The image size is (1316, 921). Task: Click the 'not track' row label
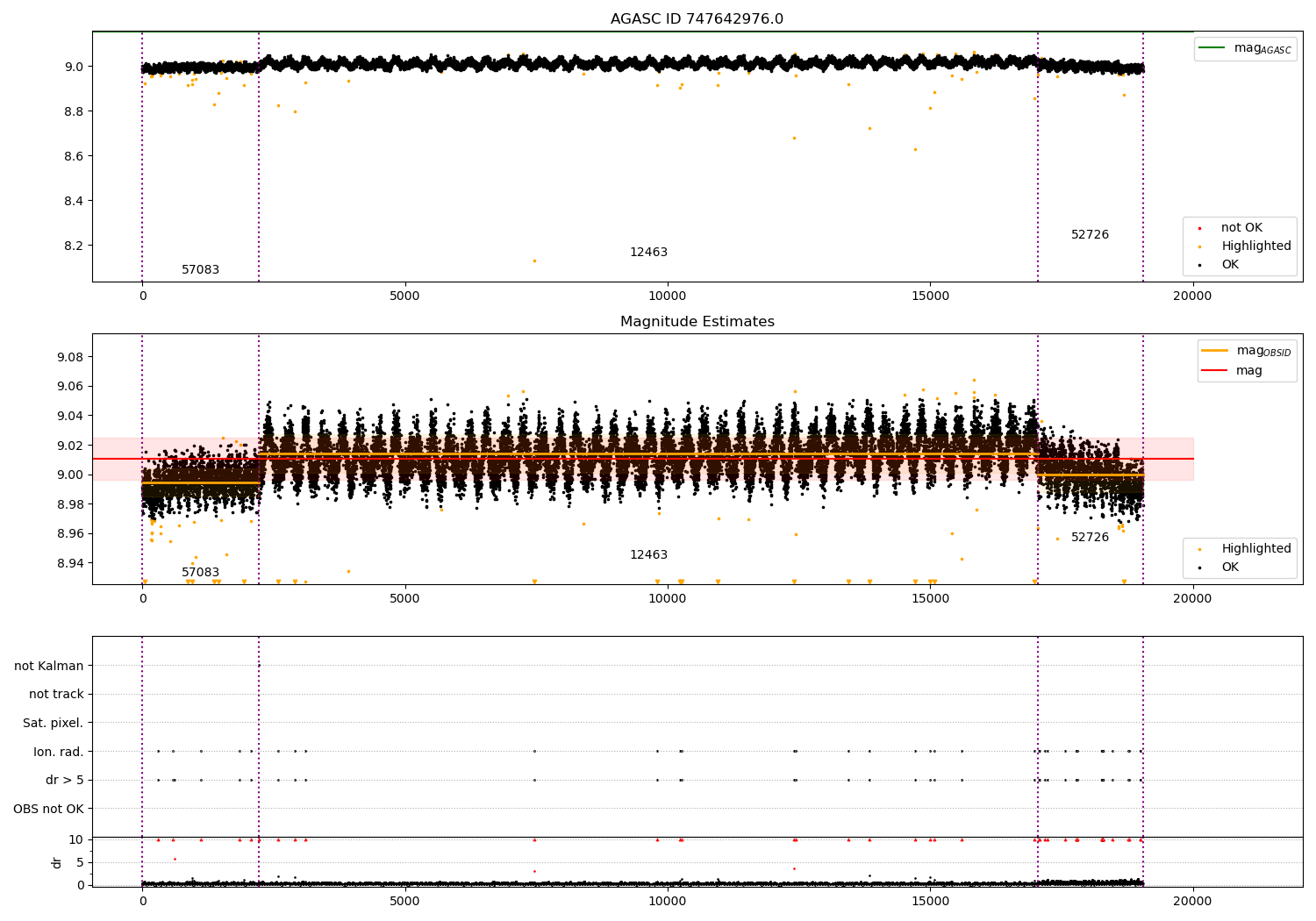point(56,694)
